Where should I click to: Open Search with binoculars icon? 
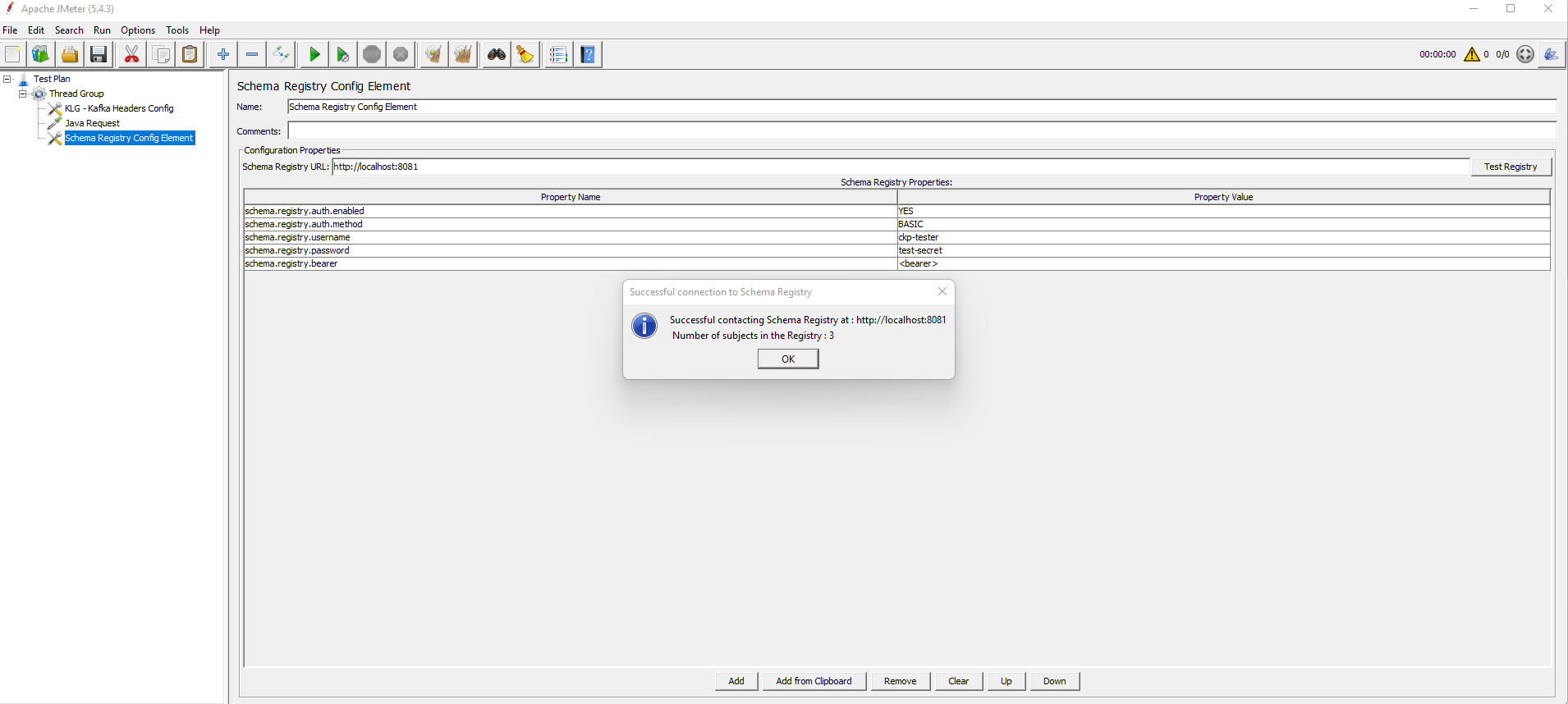point(497,54)
